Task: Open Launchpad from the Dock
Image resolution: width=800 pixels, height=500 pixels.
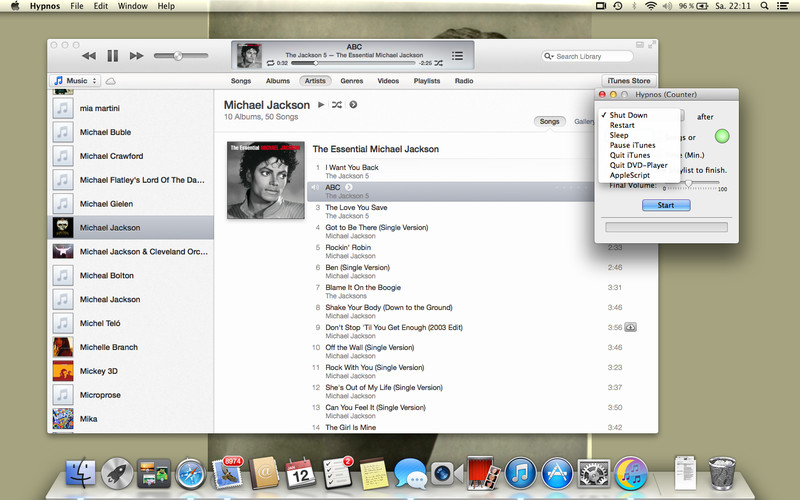Action: click(x=117, y=472)
